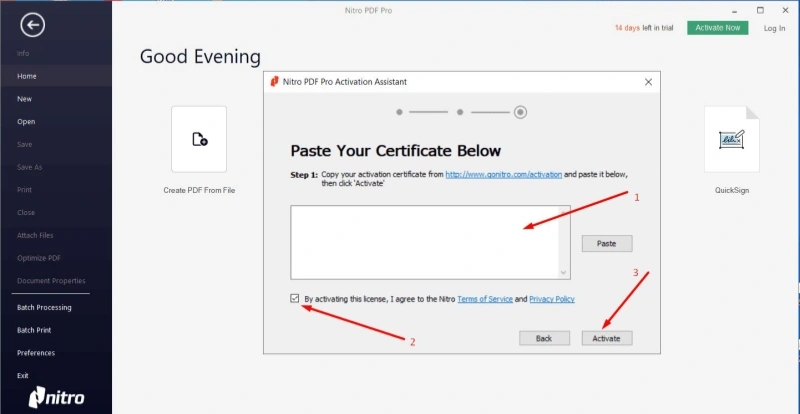Open the Privacy Policy link
This screenshot has height=414, width=800.
pos(551,299)
